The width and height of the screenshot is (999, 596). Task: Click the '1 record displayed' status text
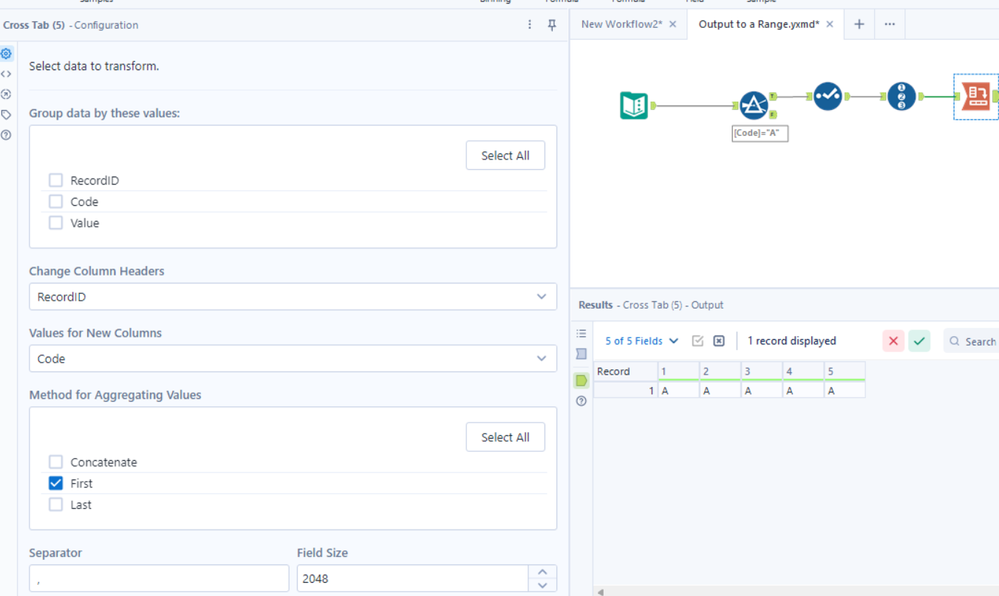coord(791,341)
